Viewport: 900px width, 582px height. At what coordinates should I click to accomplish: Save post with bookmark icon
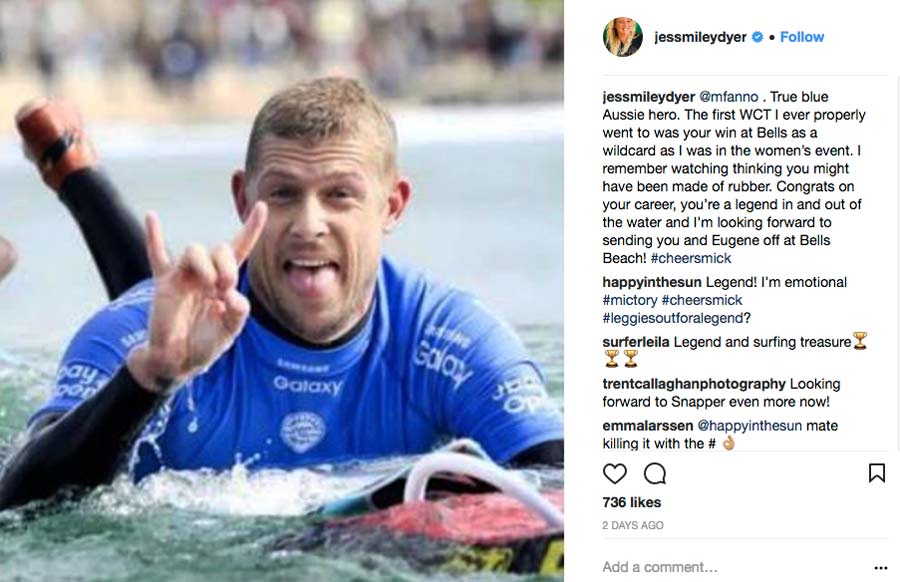click(x=876, y=473)
